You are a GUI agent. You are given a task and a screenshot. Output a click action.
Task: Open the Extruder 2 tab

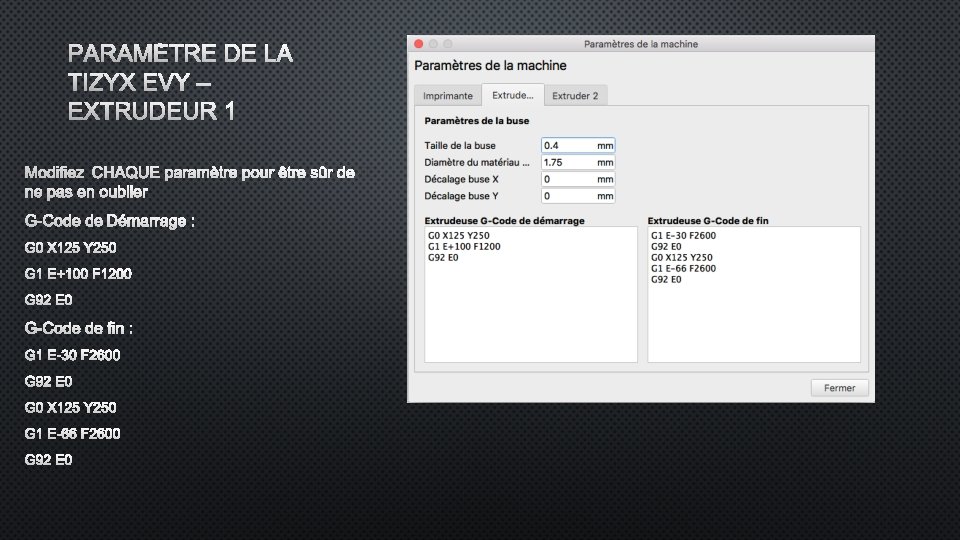coord(575,96)
